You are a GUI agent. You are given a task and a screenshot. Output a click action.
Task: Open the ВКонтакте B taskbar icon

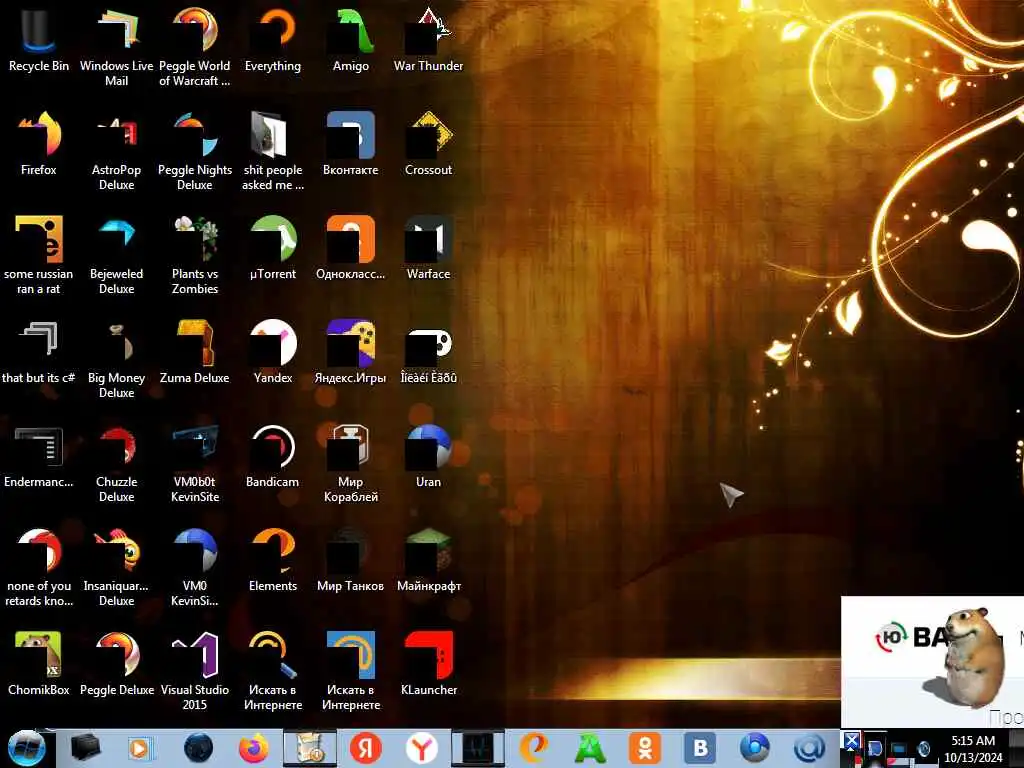700,748
